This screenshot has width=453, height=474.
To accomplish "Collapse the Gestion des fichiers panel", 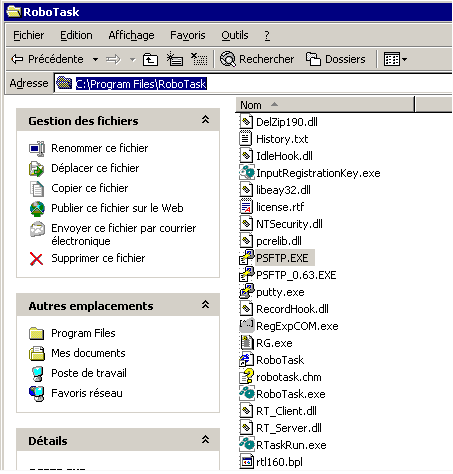I will tap(205, 120).
